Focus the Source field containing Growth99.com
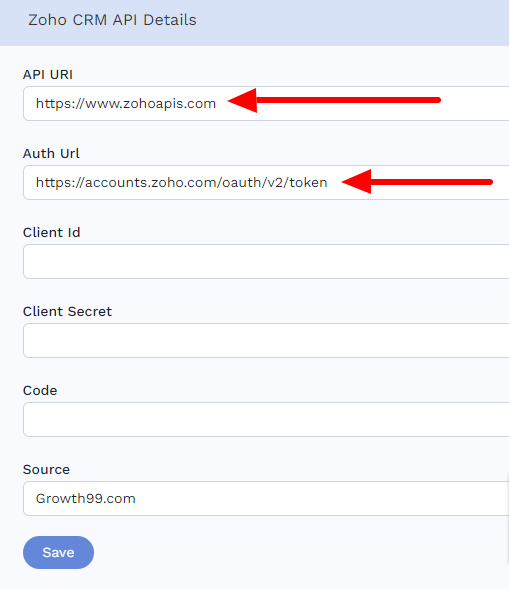 [x=266, y=498]
